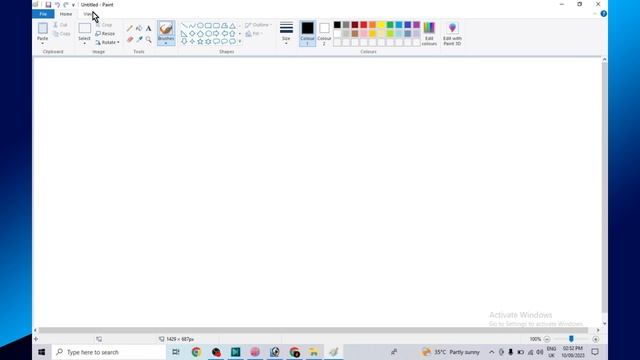Click the horizontal scrollbar below canvas
640x360 pixels.
(313, 330)
